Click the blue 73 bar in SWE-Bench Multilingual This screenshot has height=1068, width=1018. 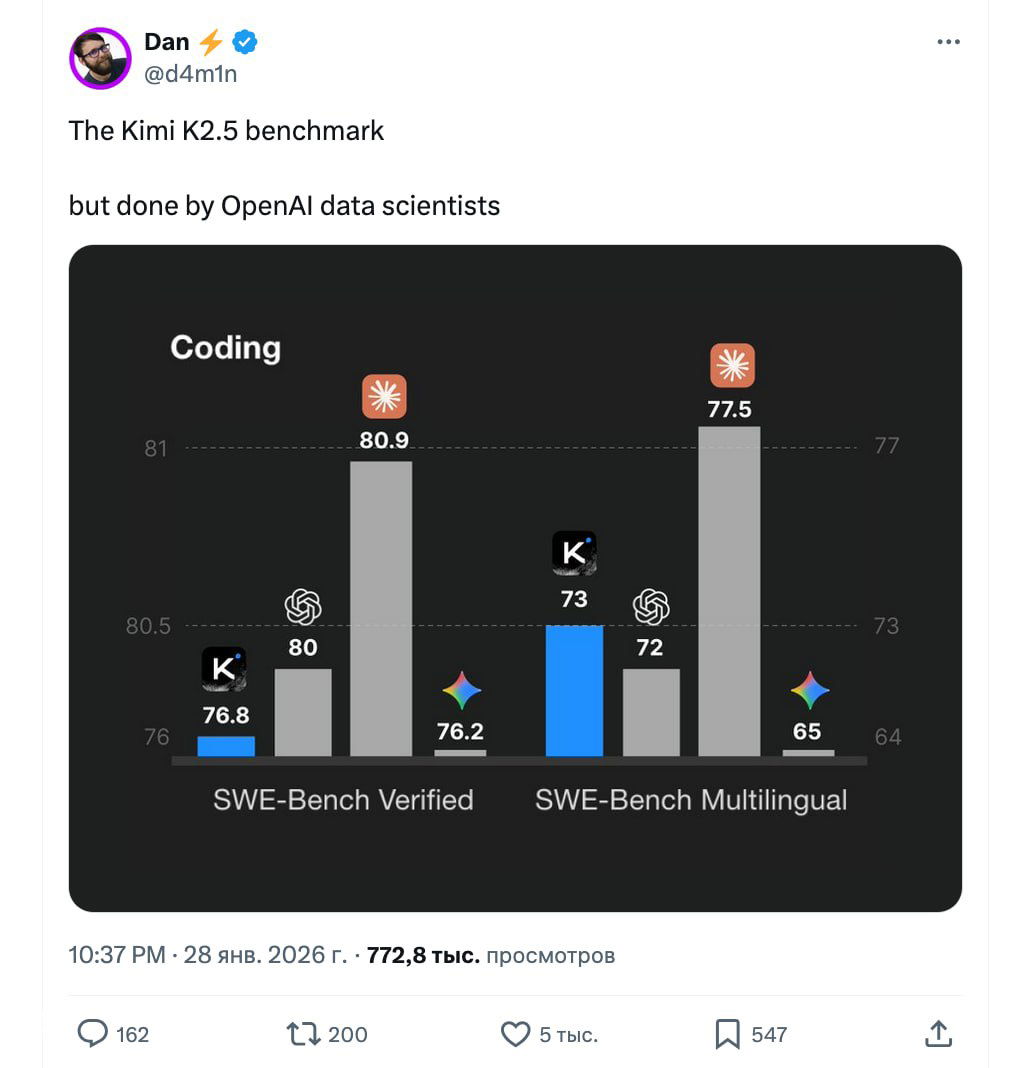pyautogui.click(x=574, y=690)
